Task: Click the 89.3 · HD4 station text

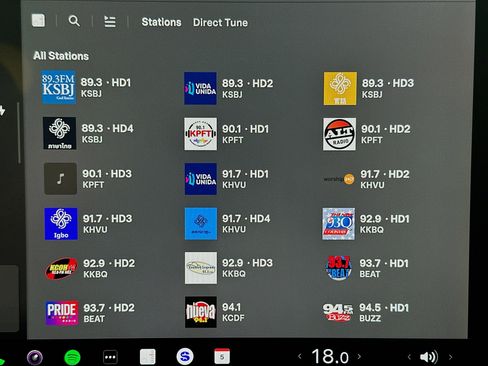Action: point(107,128)
